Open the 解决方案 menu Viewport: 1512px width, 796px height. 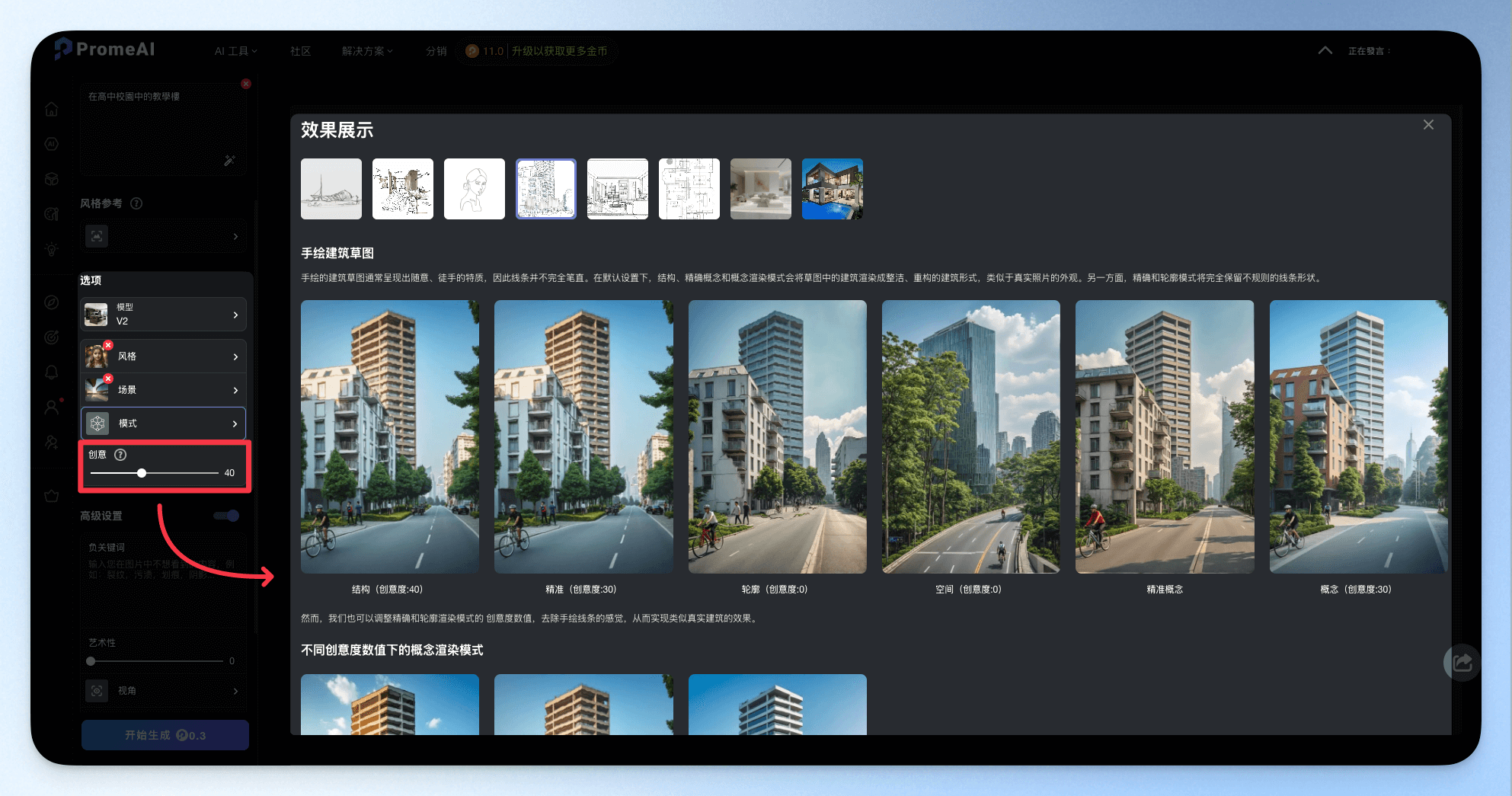(367, 51)
